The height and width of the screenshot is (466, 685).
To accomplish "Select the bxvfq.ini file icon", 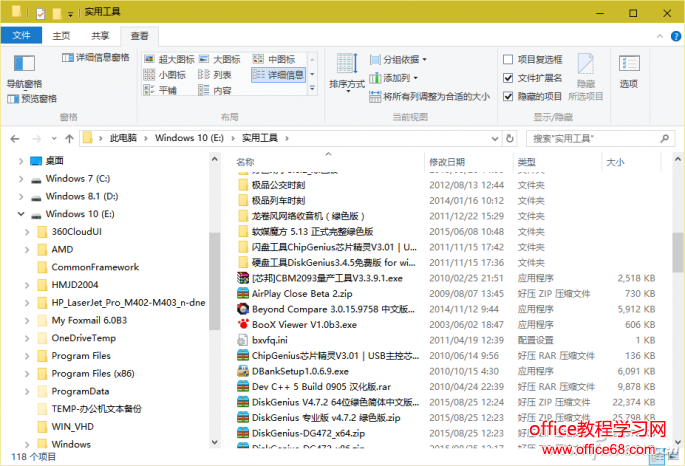I will [x=243, y=340].
